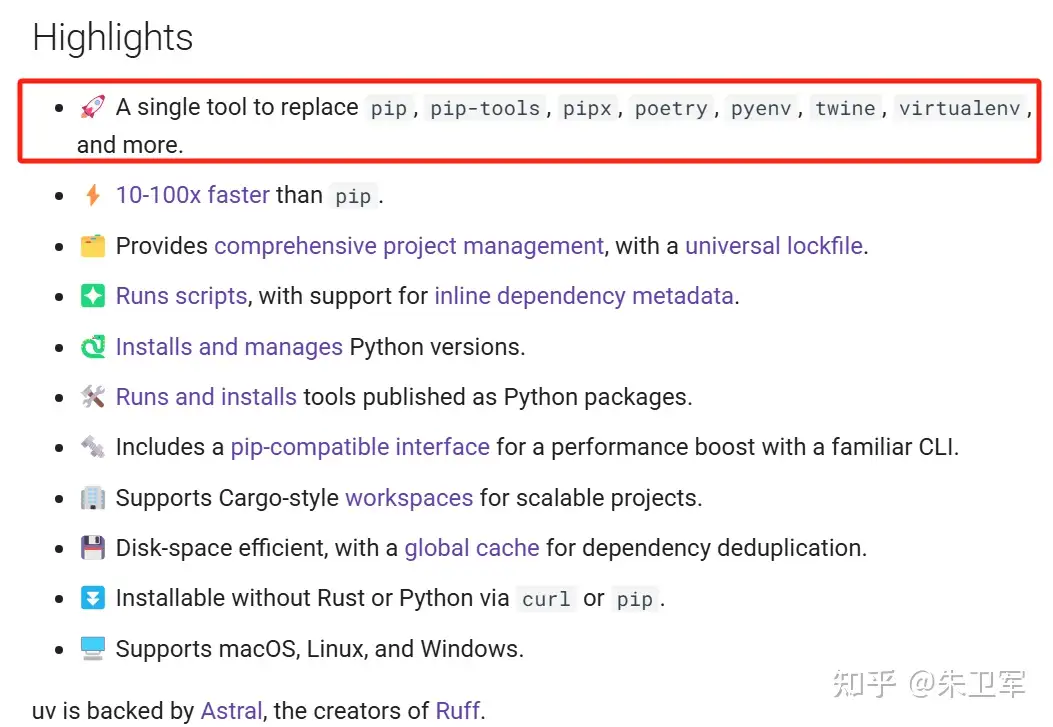Click the hammer and wrench emoji
Screen dimensions: 1053x727
(93, 397)
